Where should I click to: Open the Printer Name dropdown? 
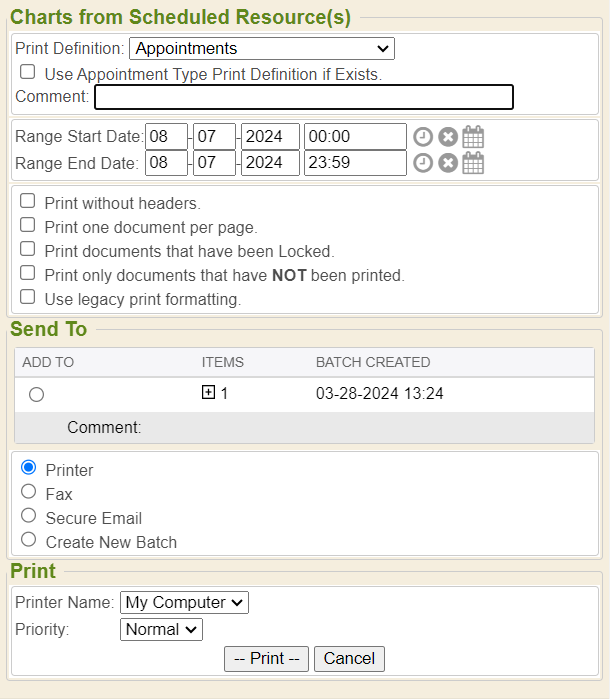coord(184,602)
